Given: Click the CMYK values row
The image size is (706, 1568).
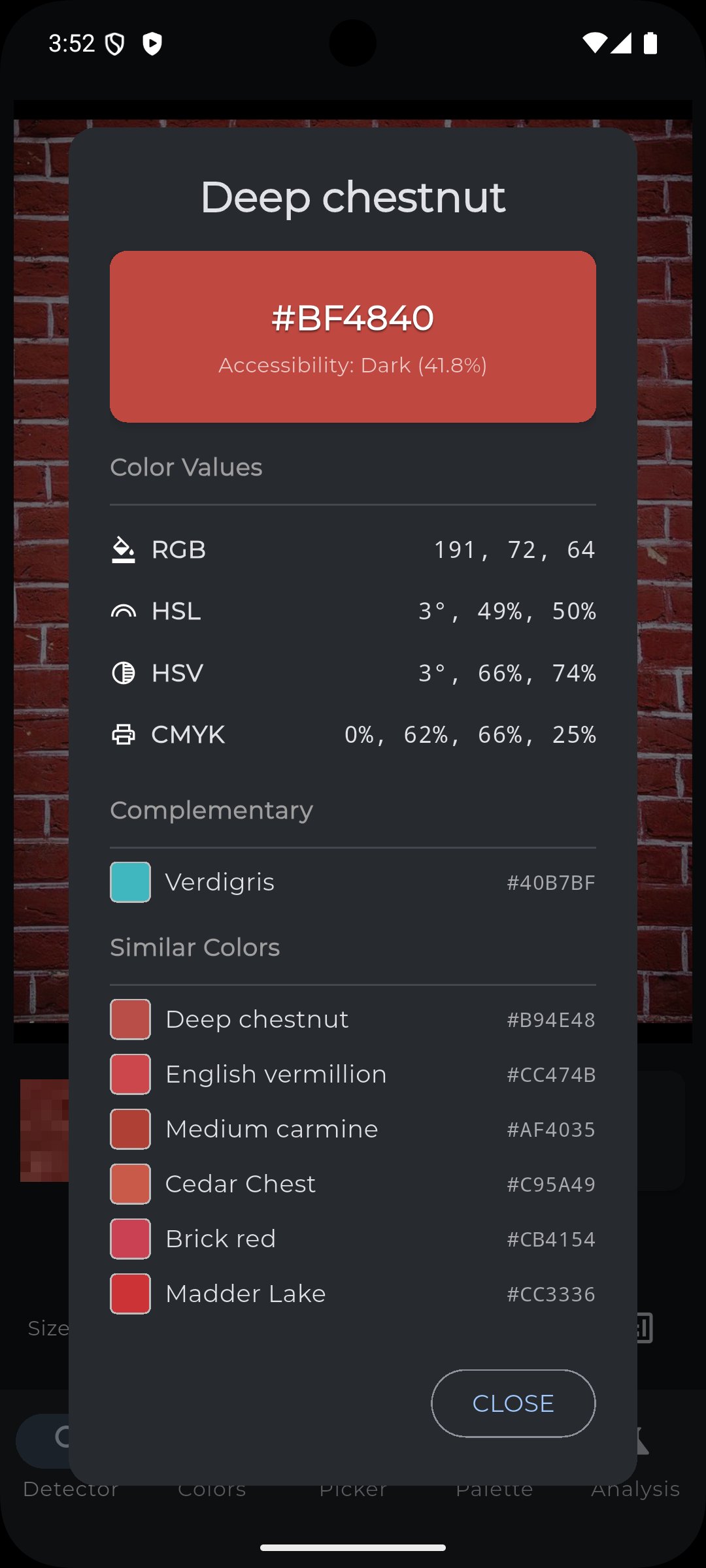Looking at the screenshot, I should [x=470, y=735].
